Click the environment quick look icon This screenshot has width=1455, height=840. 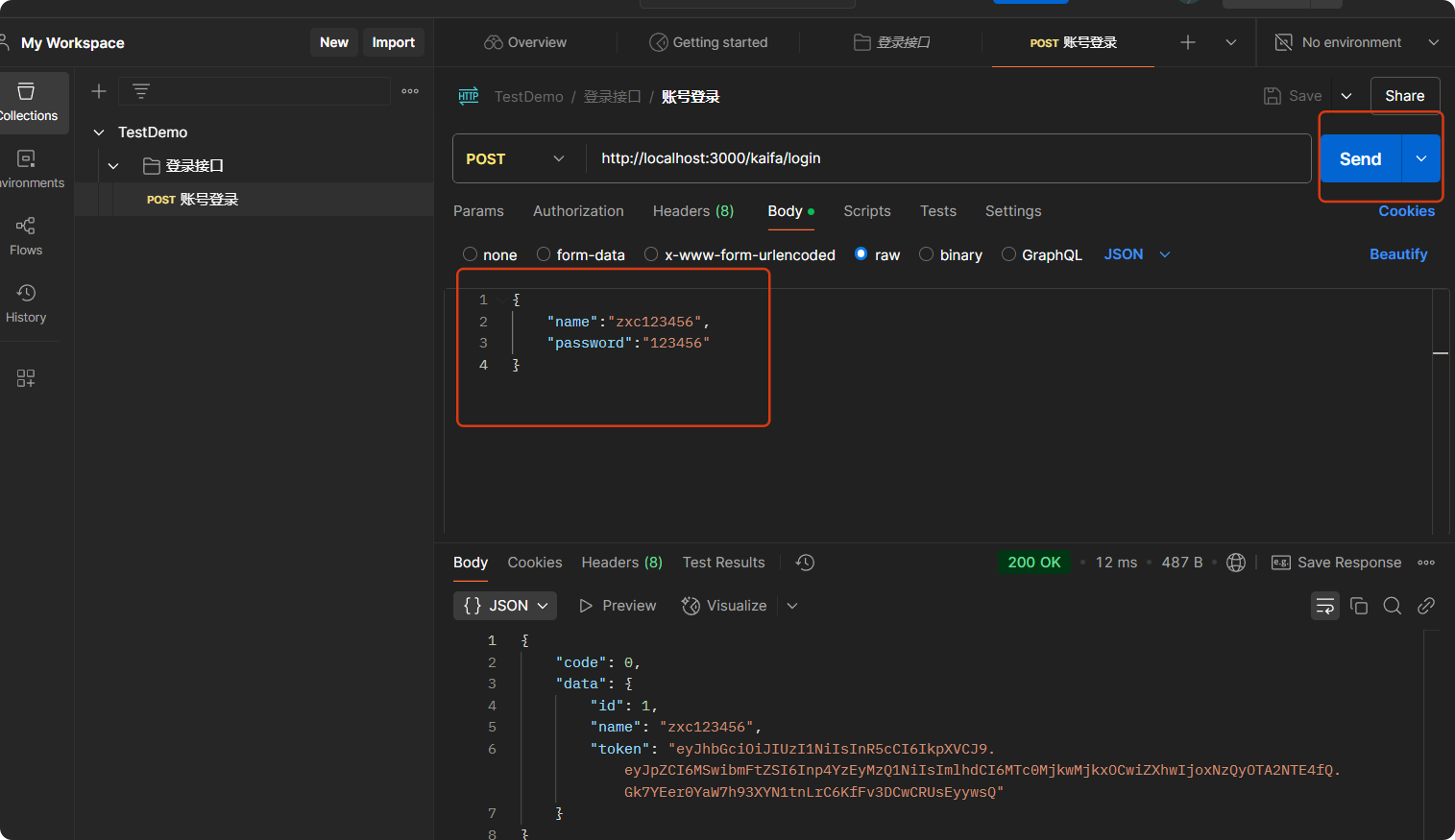(x=1283, y=42)
